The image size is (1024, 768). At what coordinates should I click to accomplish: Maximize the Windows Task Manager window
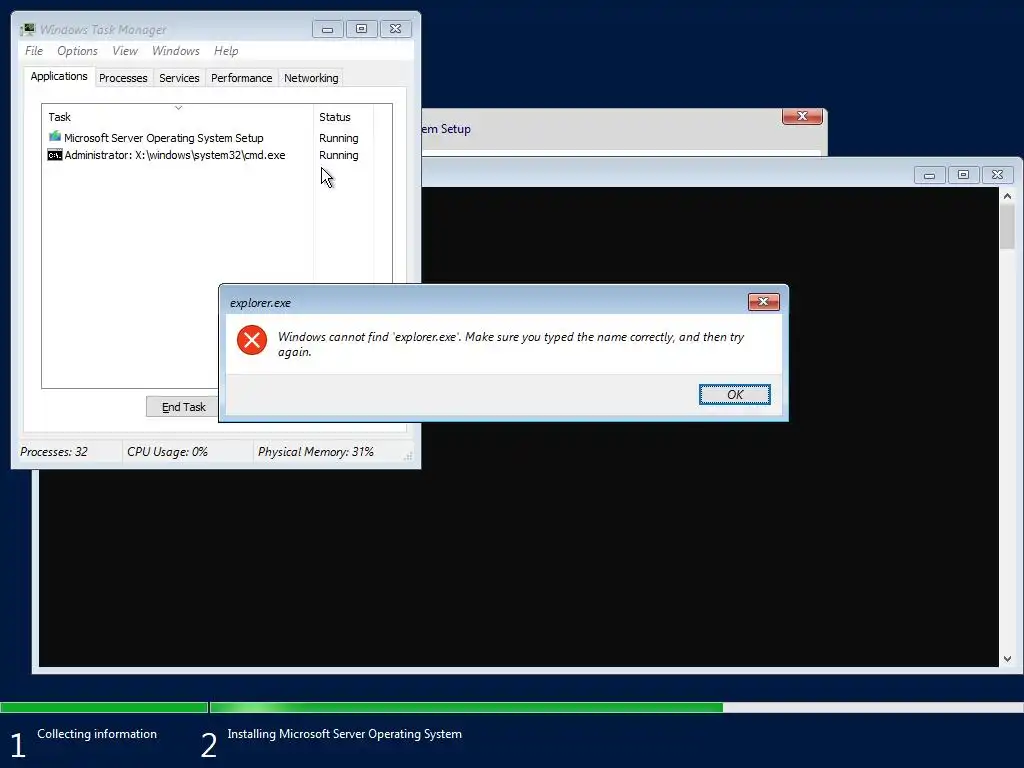coord(361,29)
